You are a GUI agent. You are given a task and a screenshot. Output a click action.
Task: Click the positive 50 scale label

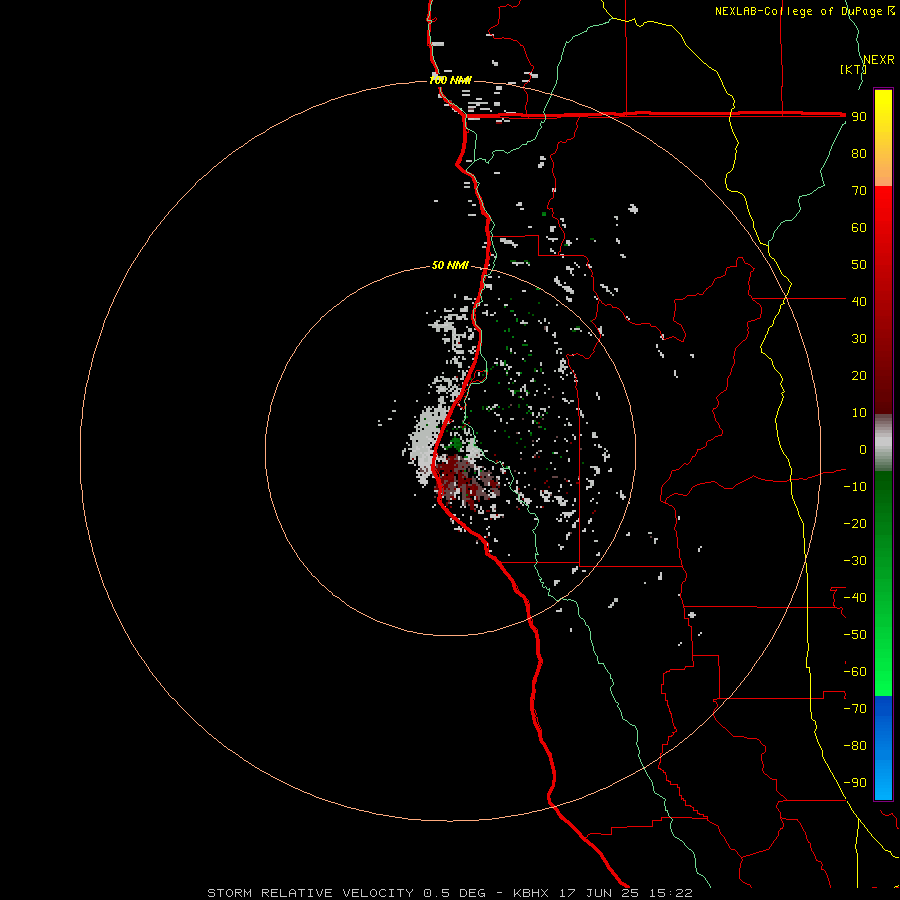click(859, 265)
